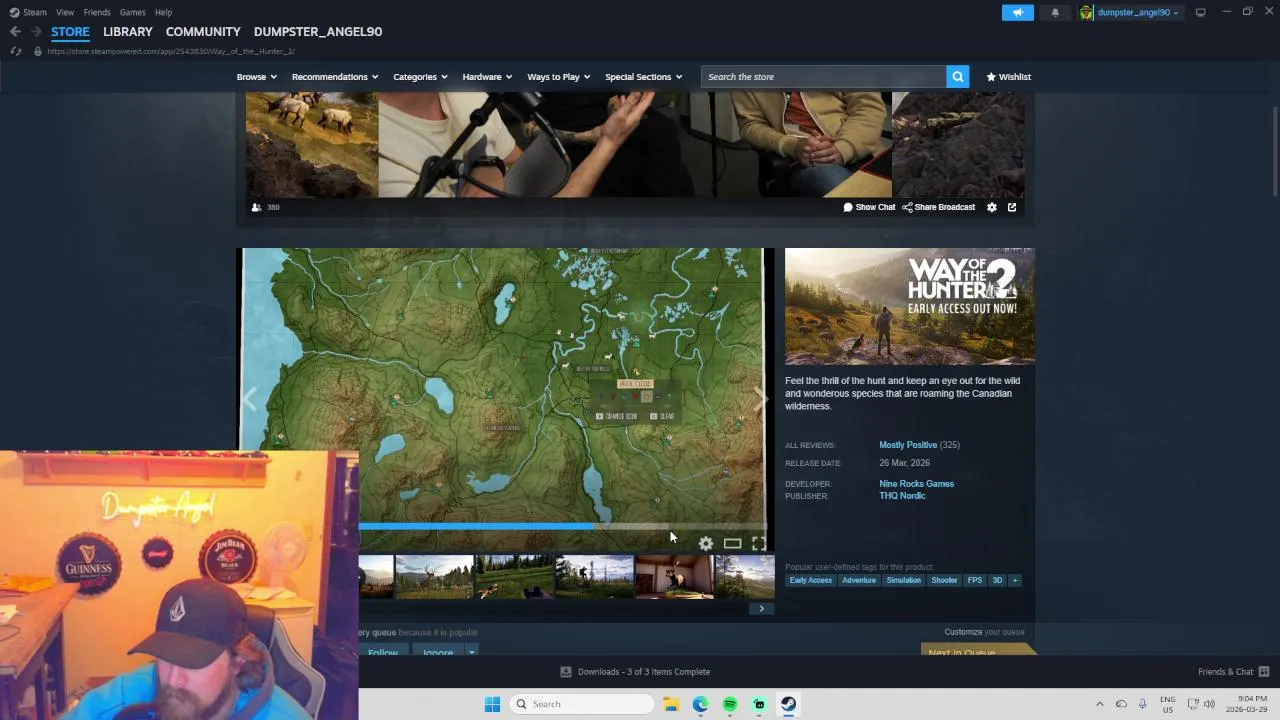Open Friends & Chat icon
The height and width of the screenshot is (720, 1280).
1264,672
